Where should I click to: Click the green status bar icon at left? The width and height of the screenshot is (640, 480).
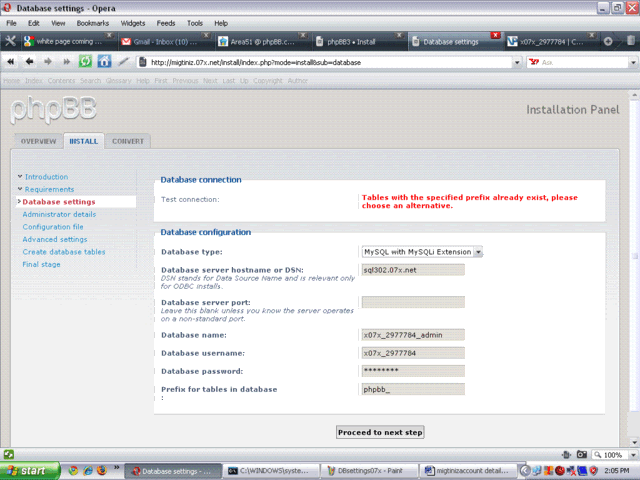9,454
